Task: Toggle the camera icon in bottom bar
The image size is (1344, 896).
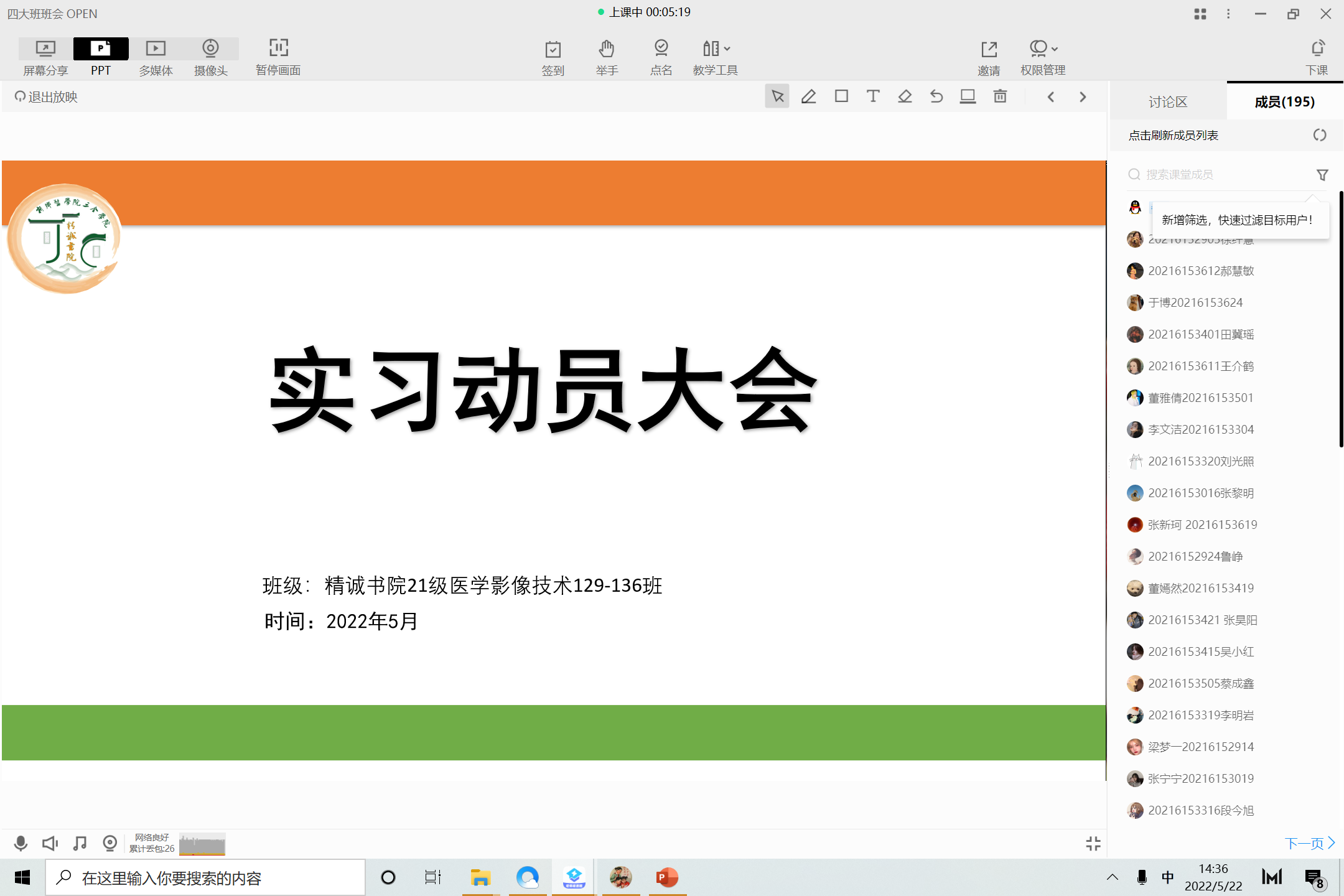Action: click(x=110, y=843)
